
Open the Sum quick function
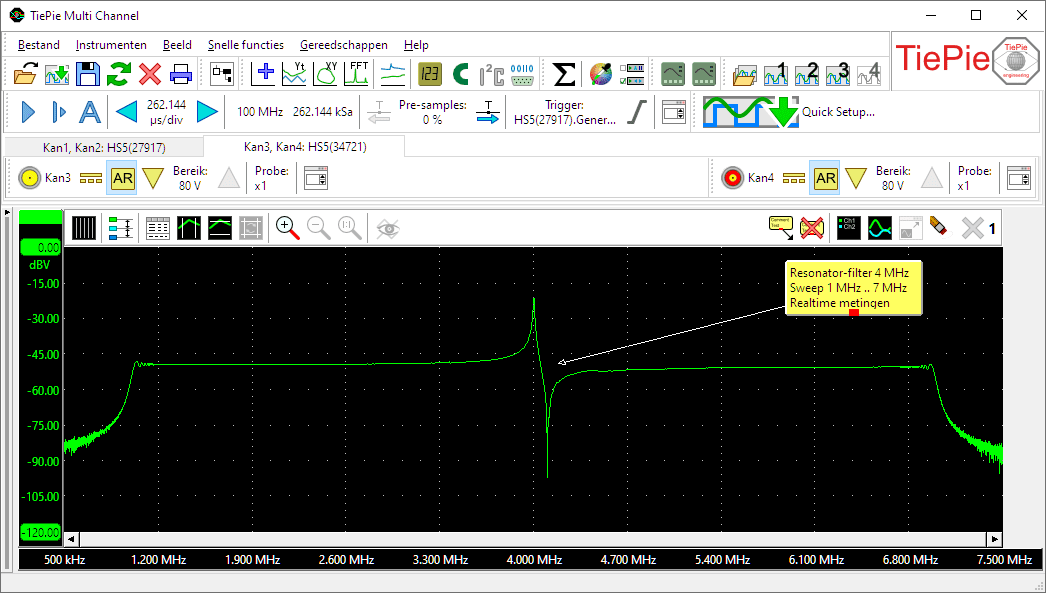(565, 73)
